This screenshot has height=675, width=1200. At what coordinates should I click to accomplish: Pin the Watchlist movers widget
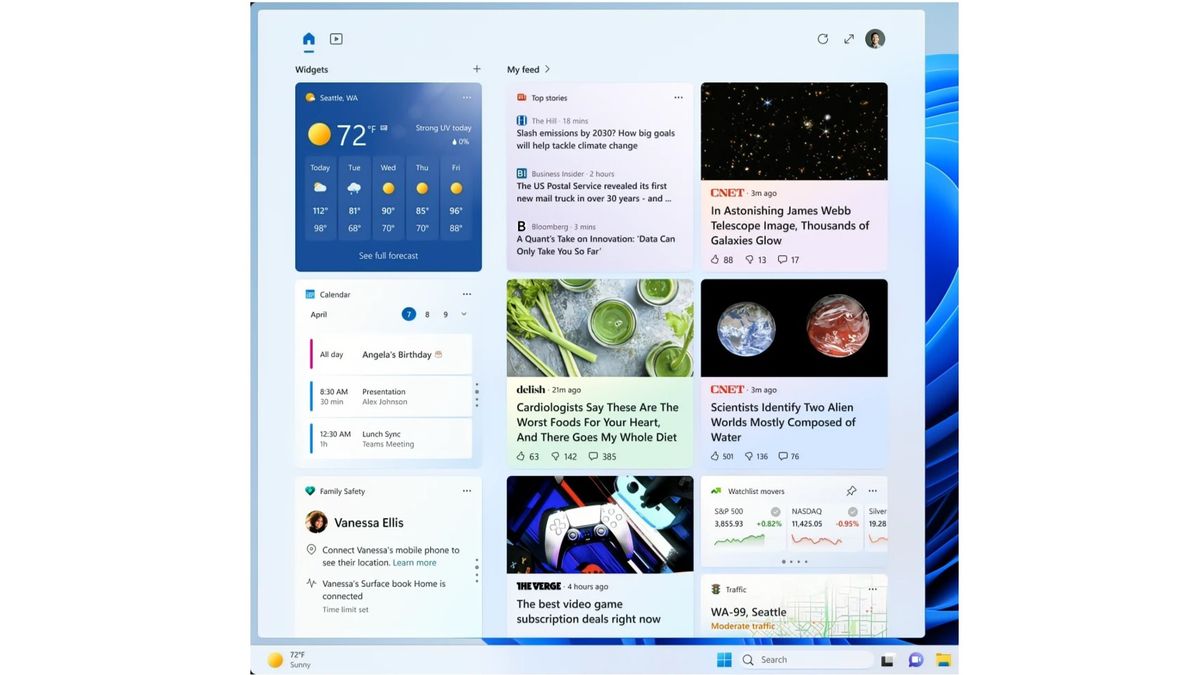851,491
